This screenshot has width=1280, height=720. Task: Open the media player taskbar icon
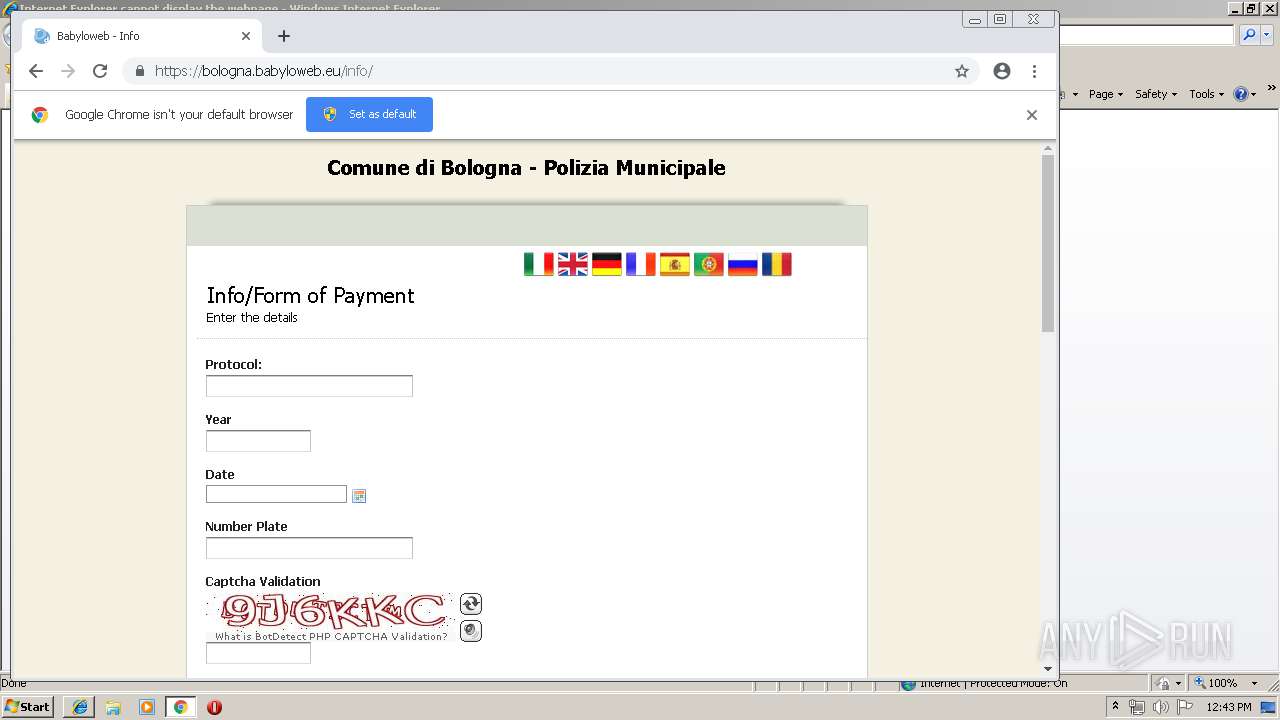[147, 707]
